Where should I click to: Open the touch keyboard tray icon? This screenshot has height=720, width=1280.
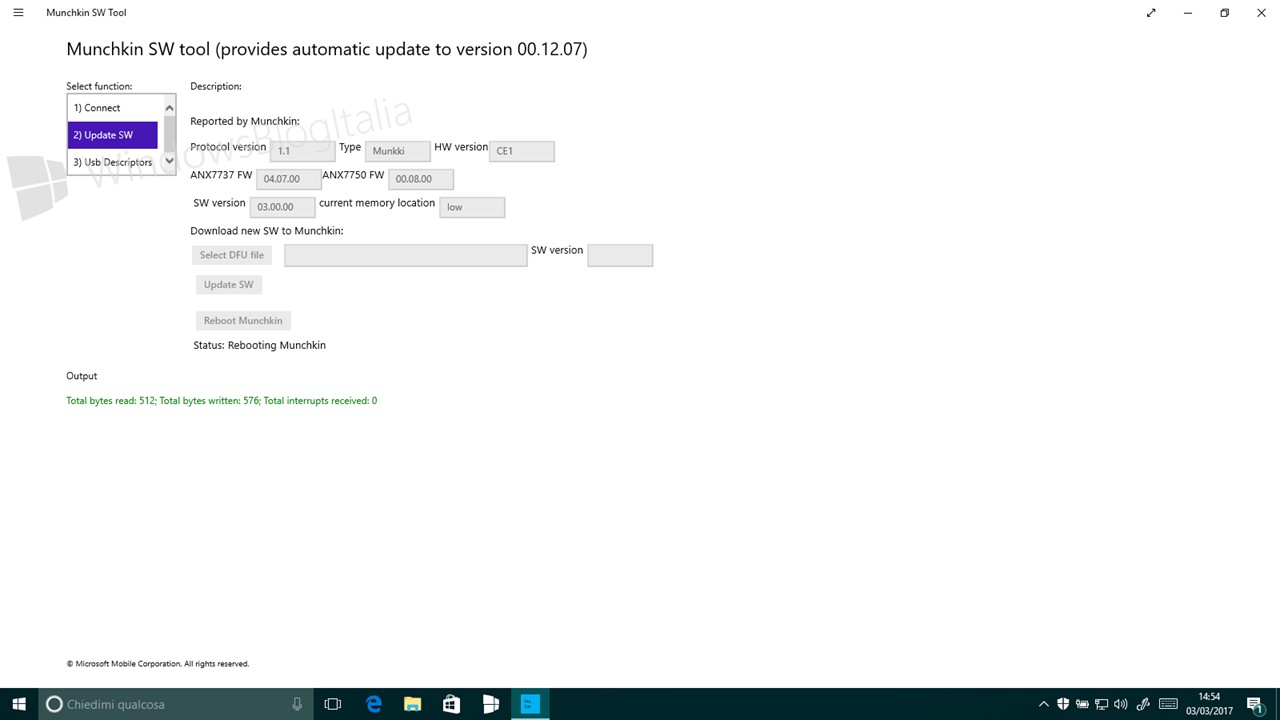tap(1167, 704)
